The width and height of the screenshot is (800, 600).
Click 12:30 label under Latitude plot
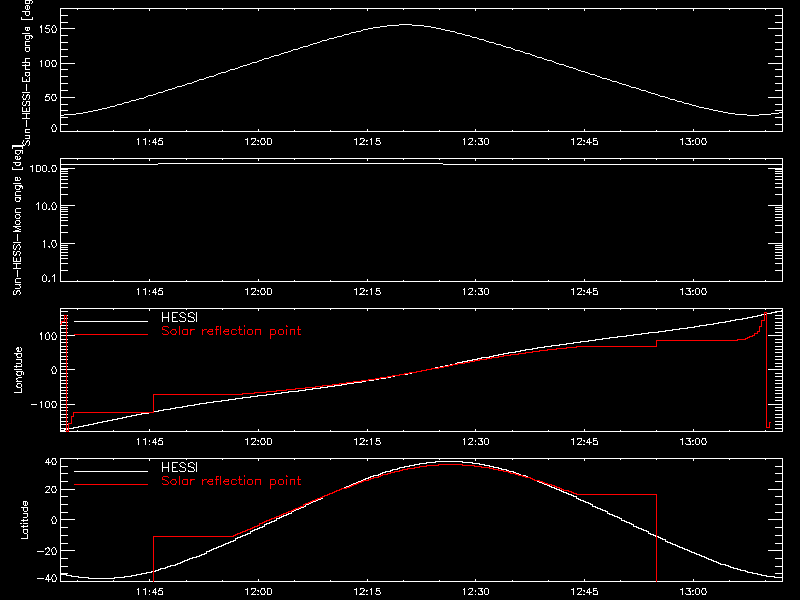click(476, 592)
